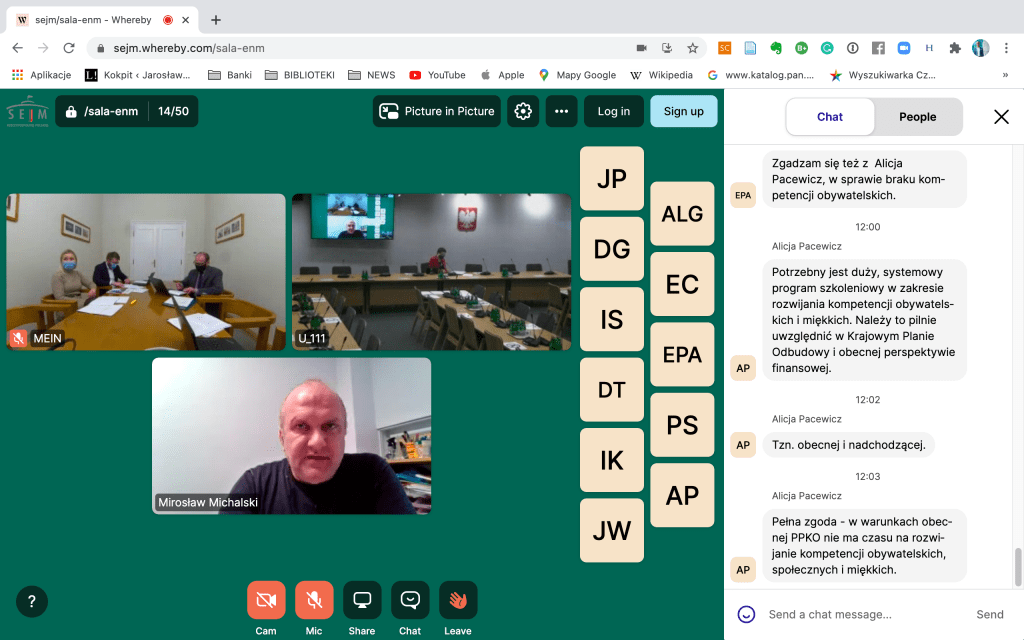Click the Log in button
Image resolution: width=1024 pixels, height=640 pixels.
tap(613, 111)
